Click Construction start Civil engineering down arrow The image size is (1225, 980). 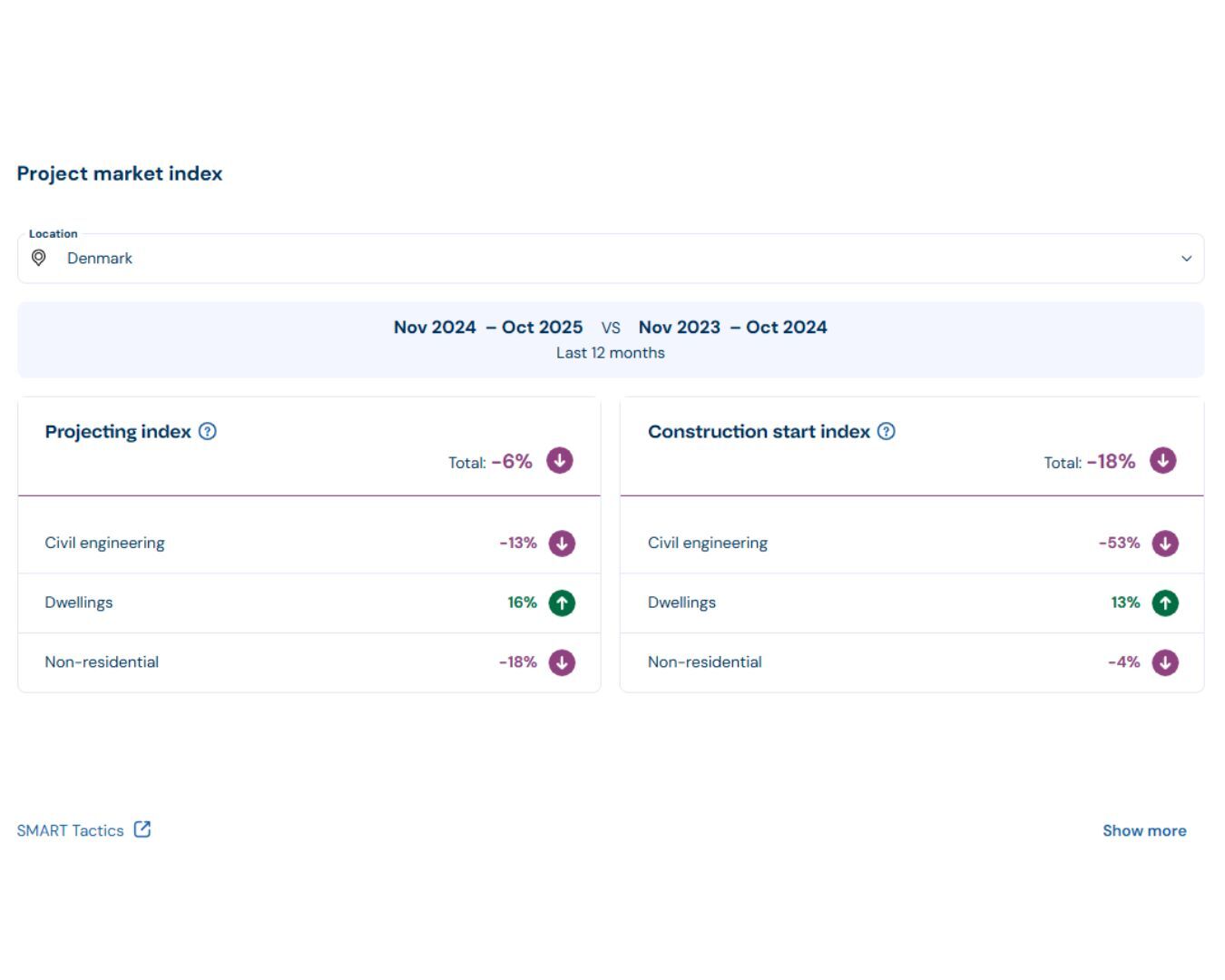[x=1165, y=544]
